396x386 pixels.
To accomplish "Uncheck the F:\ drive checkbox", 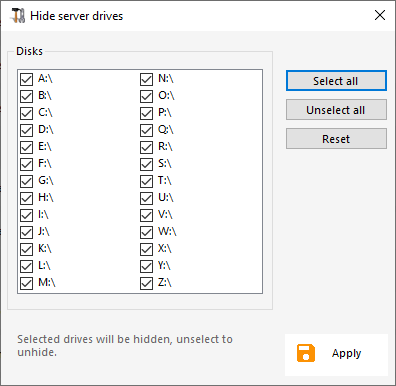I will point(26,164).
